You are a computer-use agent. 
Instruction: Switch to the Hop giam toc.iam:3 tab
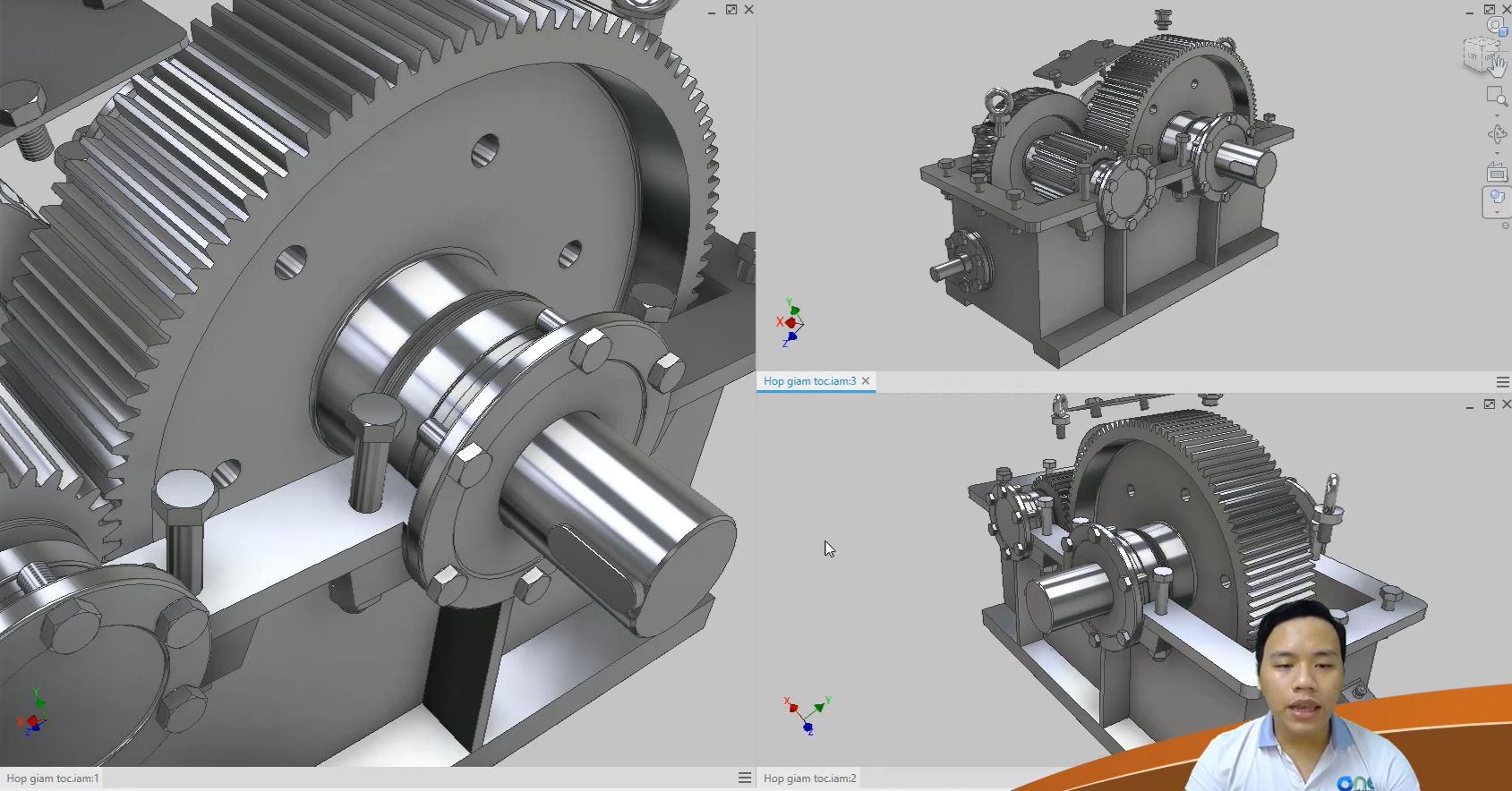[x=809, y=381]
